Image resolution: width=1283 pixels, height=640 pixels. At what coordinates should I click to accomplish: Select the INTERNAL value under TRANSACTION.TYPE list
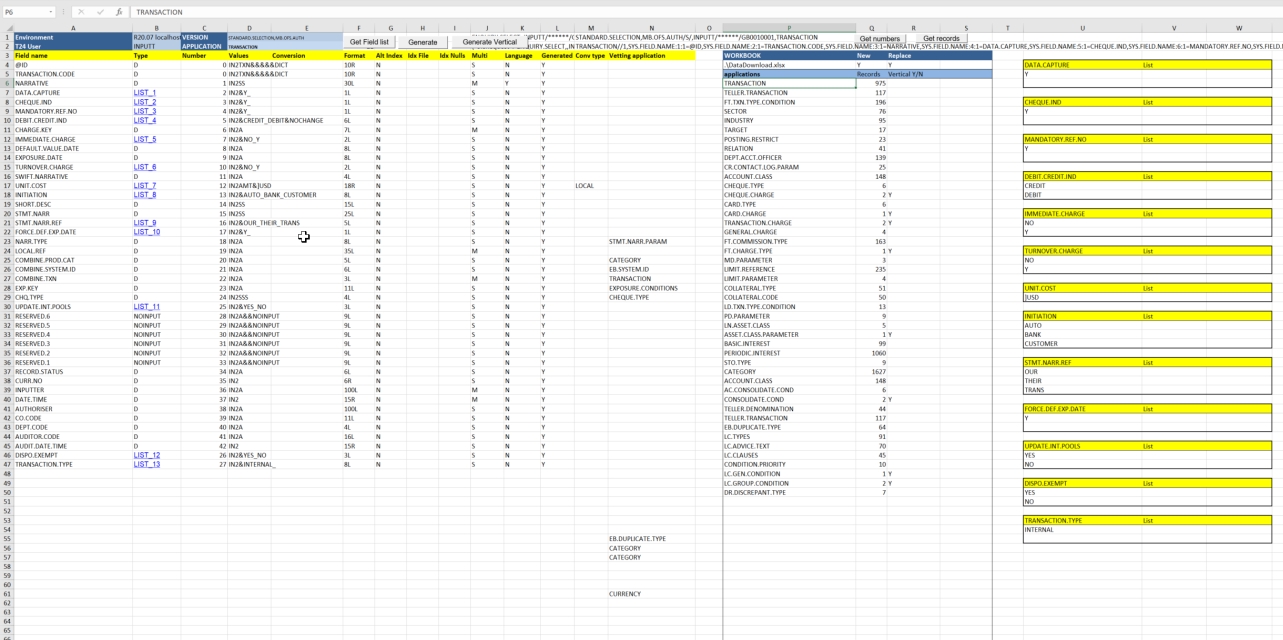pos(1082,530)
